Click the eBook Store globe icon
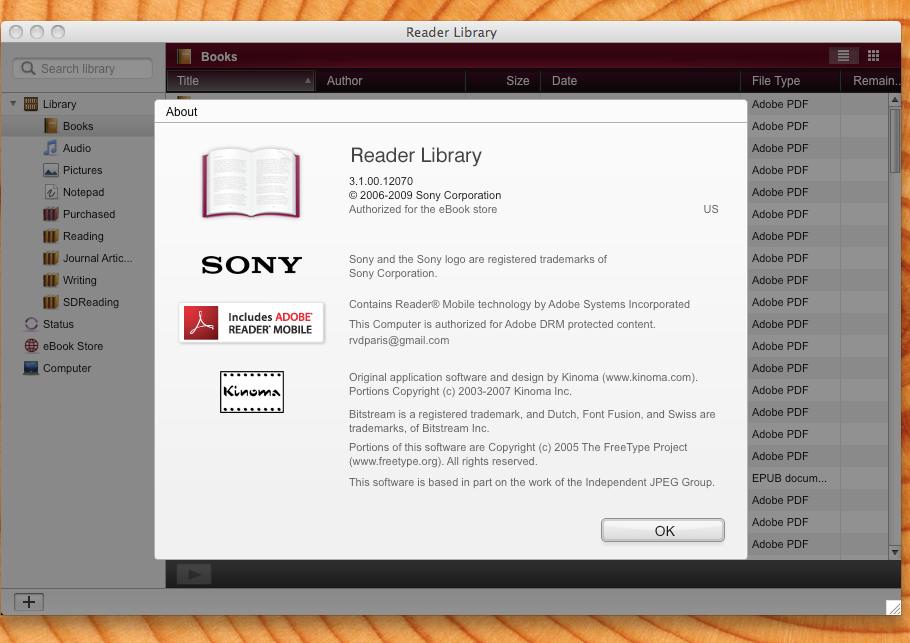910x643 pixels. point(31,346)
